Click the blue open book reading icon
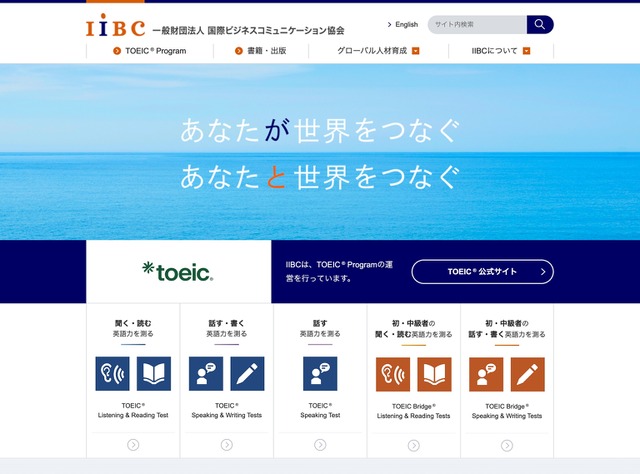This screenshot has height=474, width=640. (154, 374)
